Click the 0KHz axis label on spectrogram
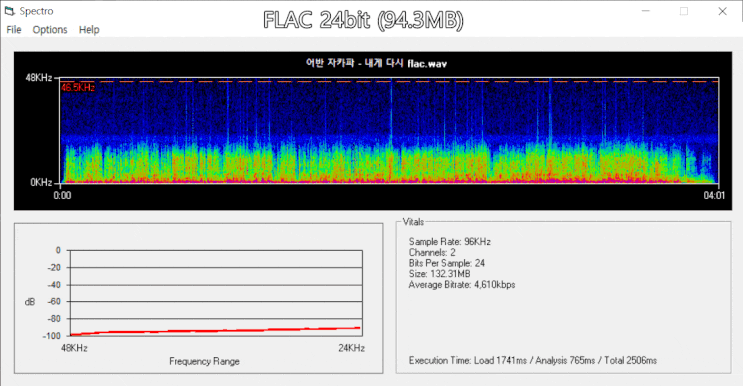 pos(41,182)
